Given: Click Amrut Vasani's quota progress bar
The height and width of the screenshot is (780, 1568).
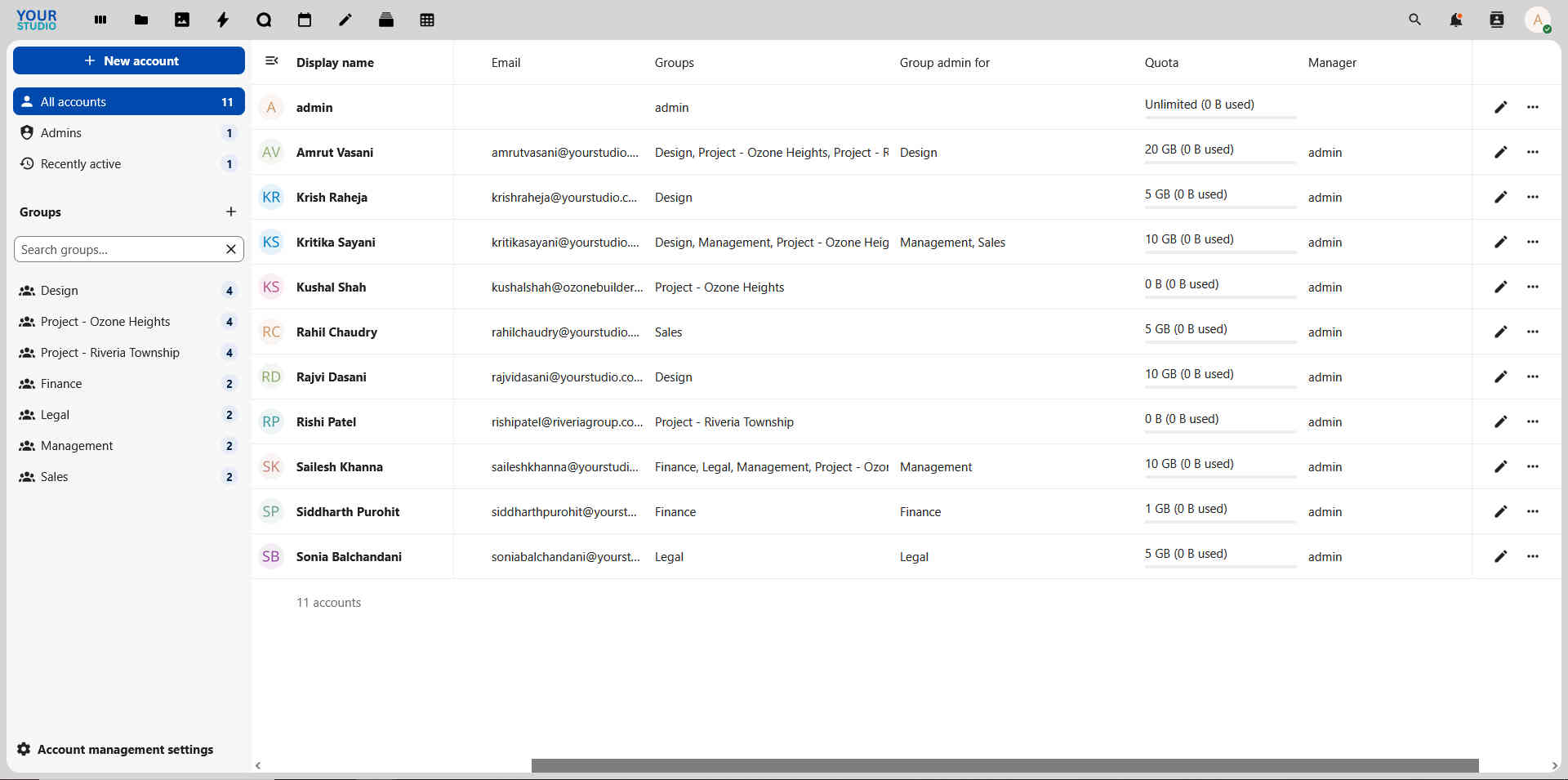Looking at the screenshot, I should [1220, 163].
